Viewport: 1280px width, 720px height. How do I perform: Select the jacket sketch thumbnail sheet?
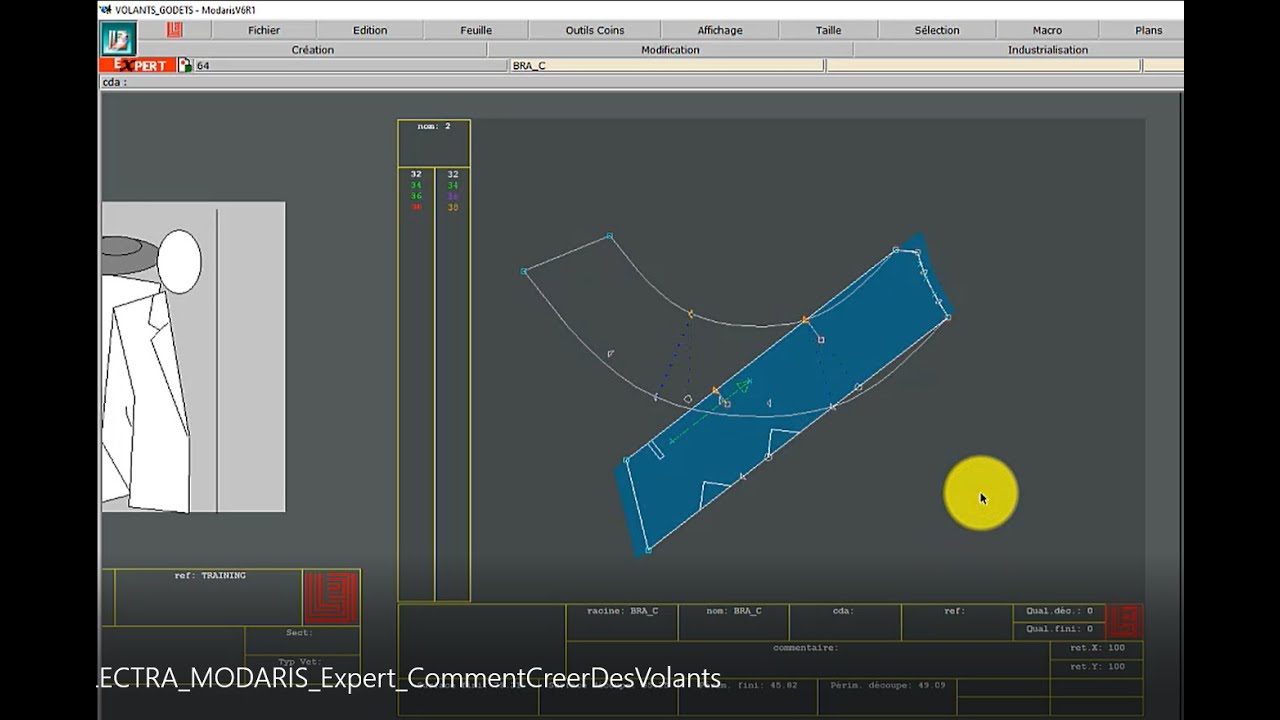[193, 357]
